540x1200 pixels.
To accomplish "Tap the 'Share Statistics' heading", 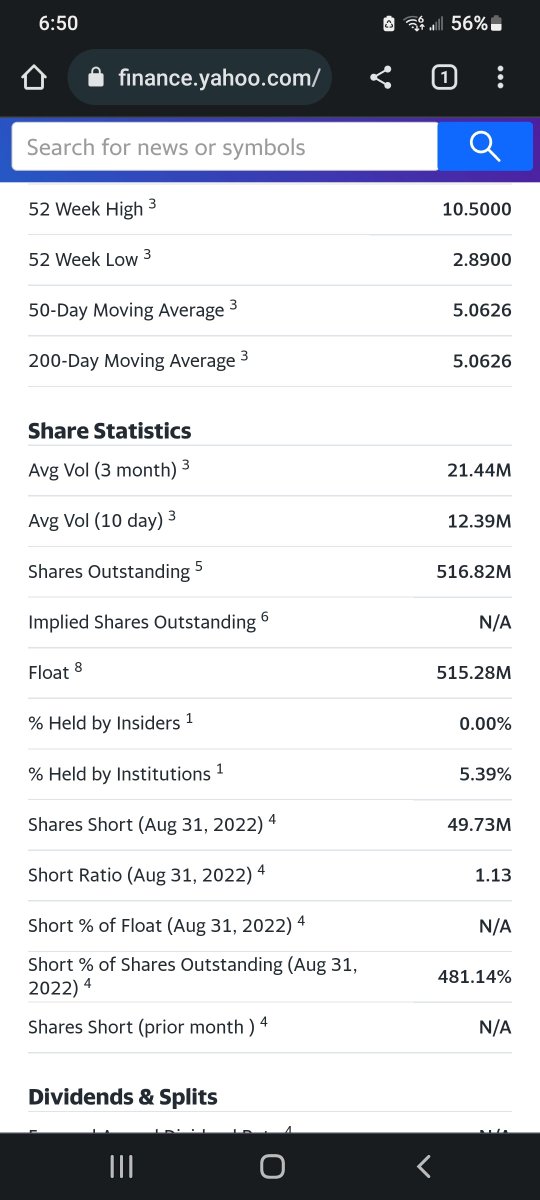I will pyautogui.click(x=110, y=431).
